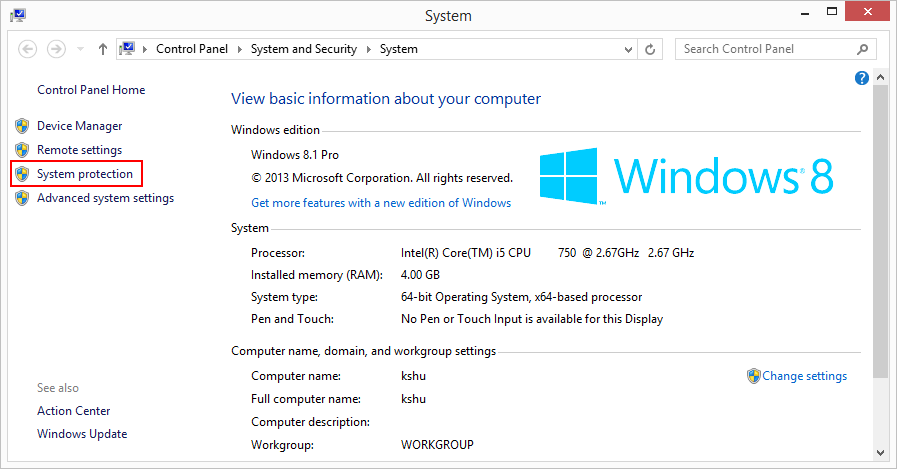Screen dimensions: 897x469
Task: Select System and Security breadcrumb
Action: click(304, 49)
